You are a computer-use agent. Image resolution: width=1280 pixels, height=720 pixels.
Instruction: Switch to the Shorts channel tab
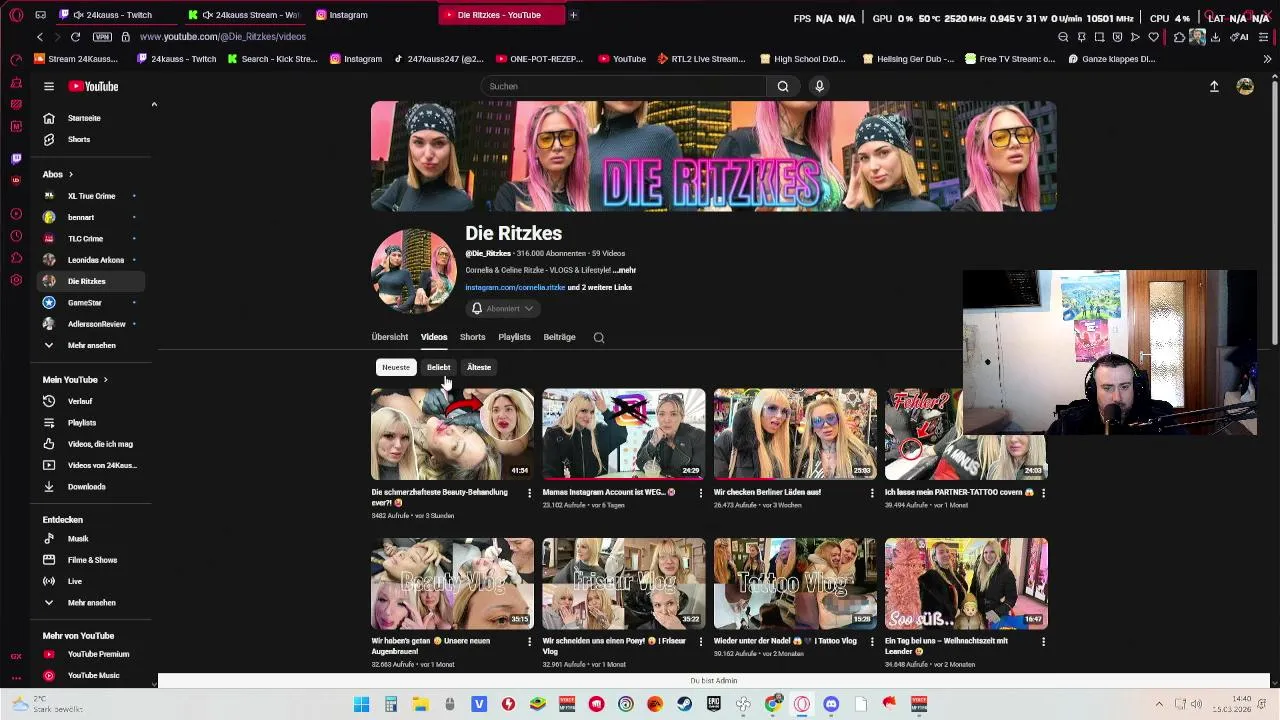tap(472, 337)
